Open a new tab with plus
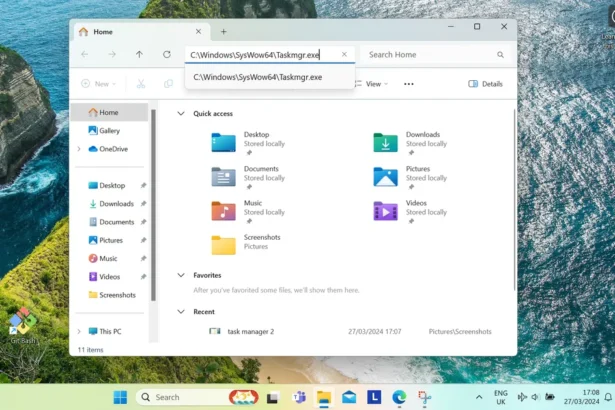 pos(224,32)
